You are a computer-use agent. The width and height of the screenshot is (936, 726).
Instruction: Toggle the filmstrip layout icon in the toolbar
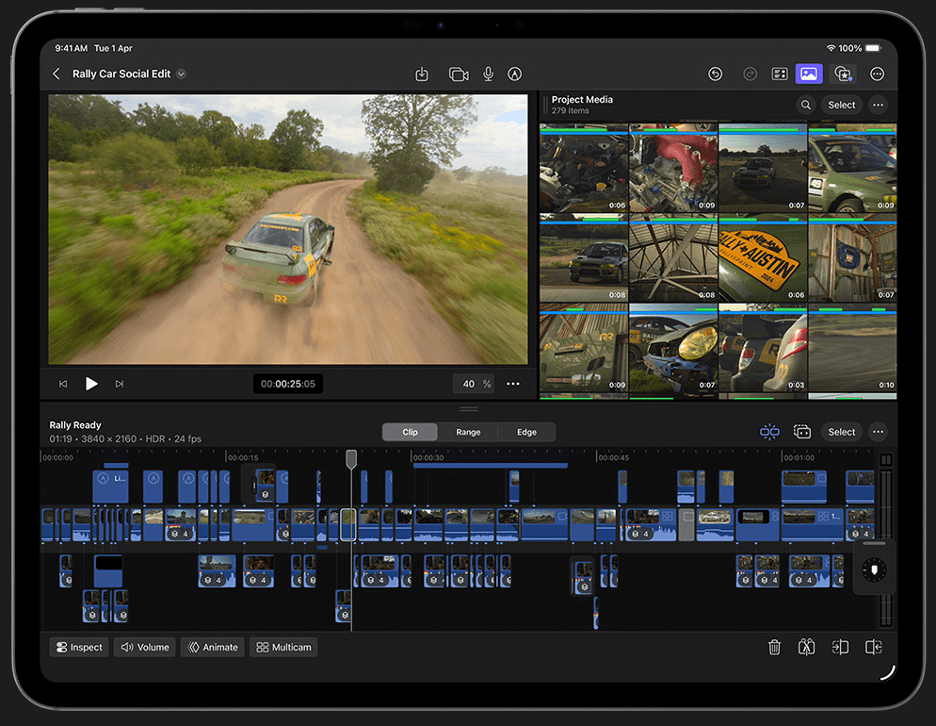pos(780,74)
